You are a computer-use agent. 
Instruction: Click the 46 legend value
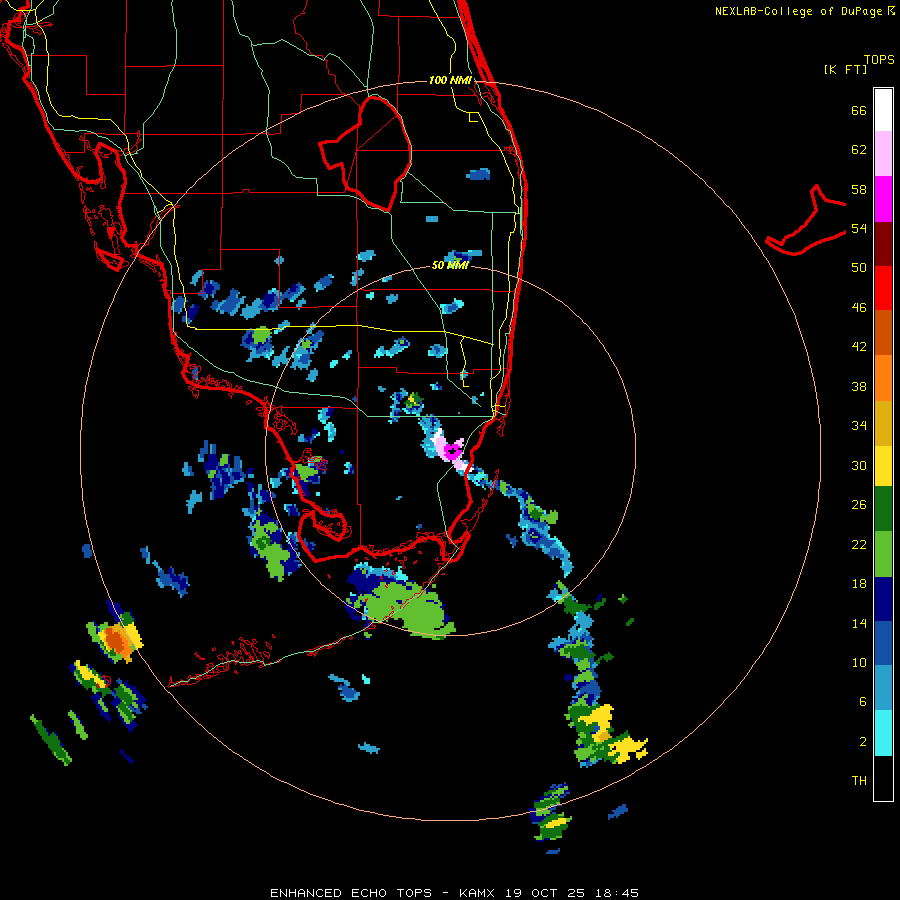(x=859, y=308)
